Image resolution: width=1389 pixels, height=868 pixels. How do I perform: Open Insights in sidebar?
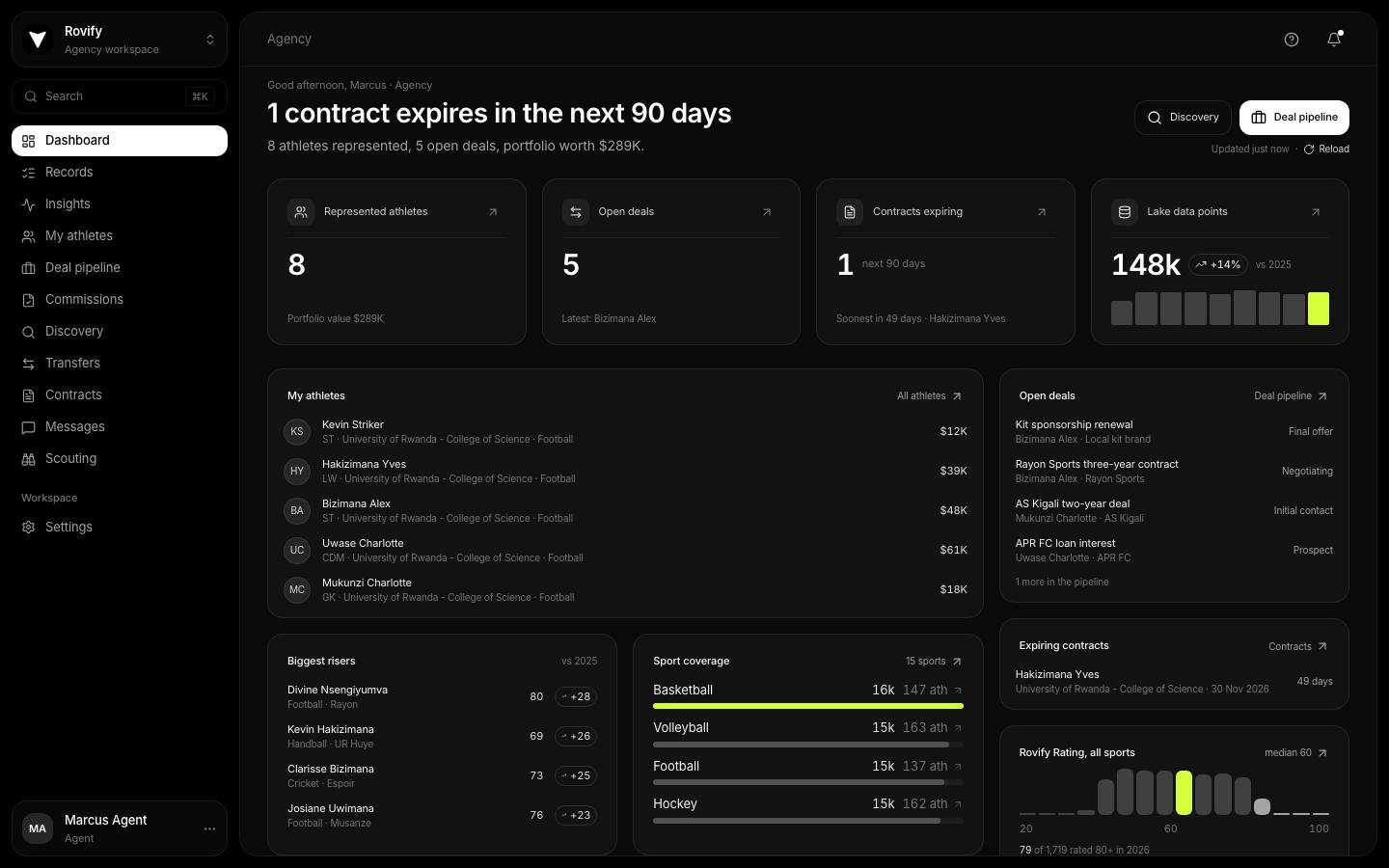point(120,204)
